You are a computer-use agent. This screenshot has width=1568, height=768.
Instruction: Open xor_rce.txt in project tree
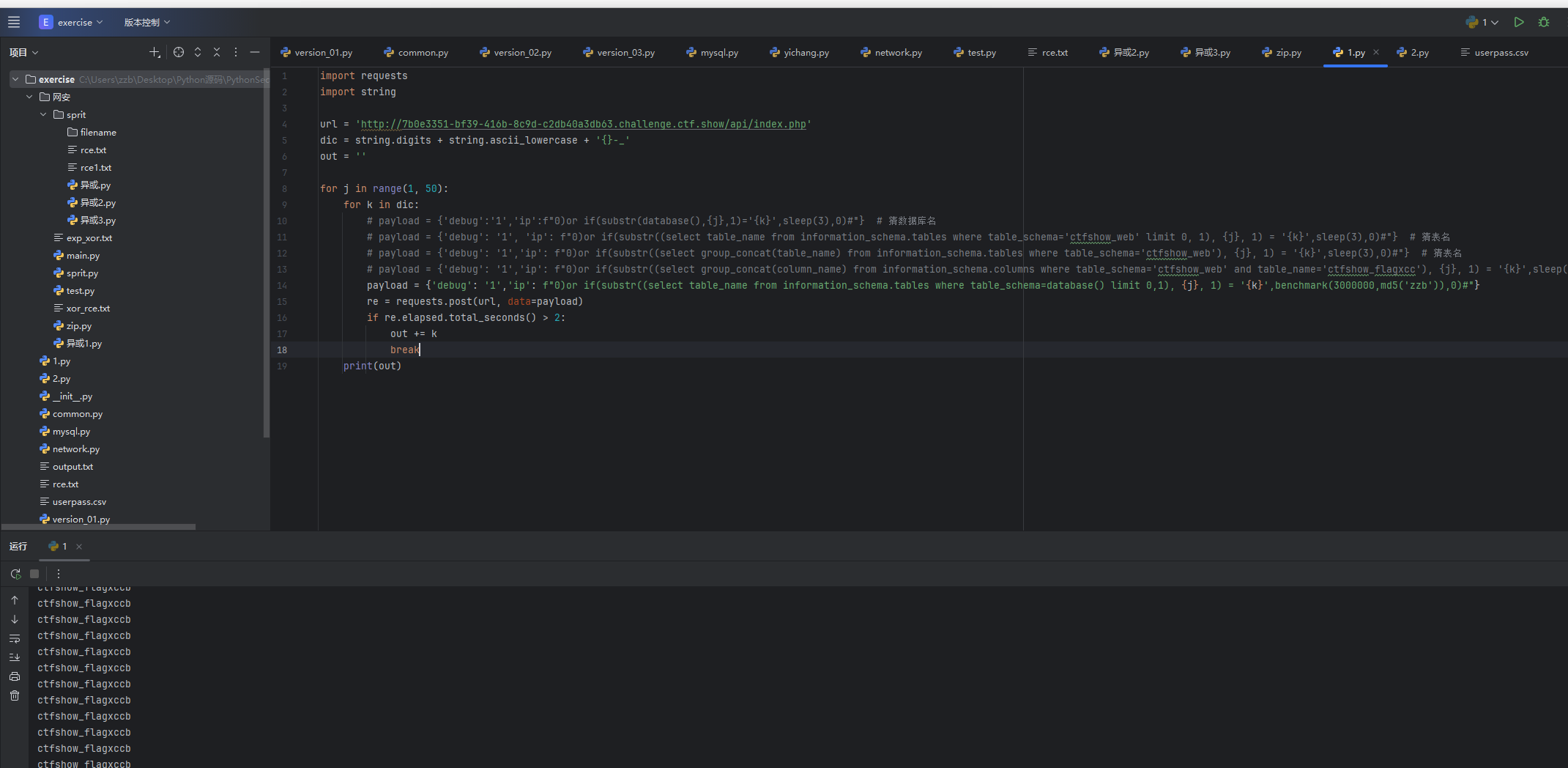tap(81, 308)
